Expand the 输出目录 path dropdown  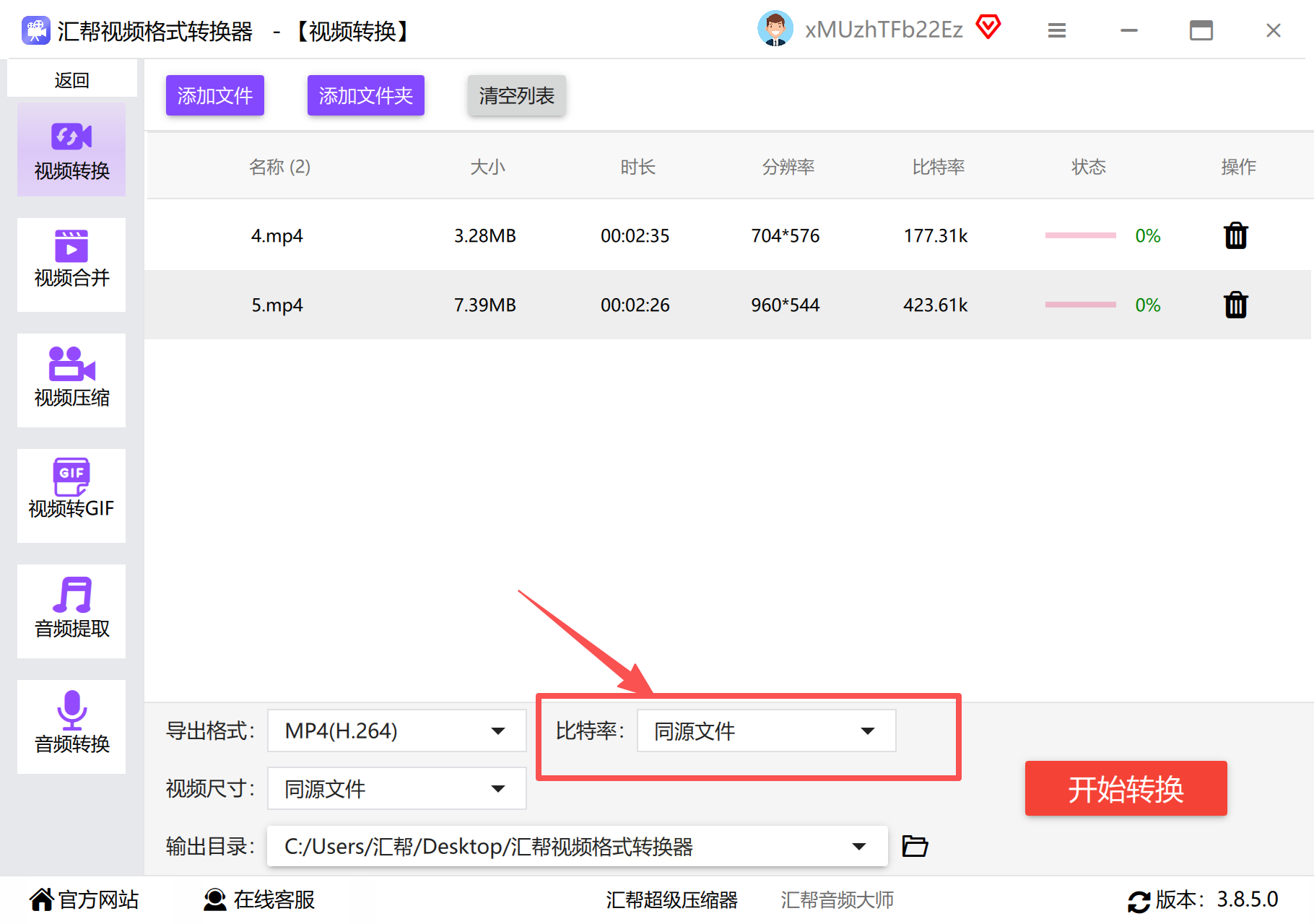point(577,846)
